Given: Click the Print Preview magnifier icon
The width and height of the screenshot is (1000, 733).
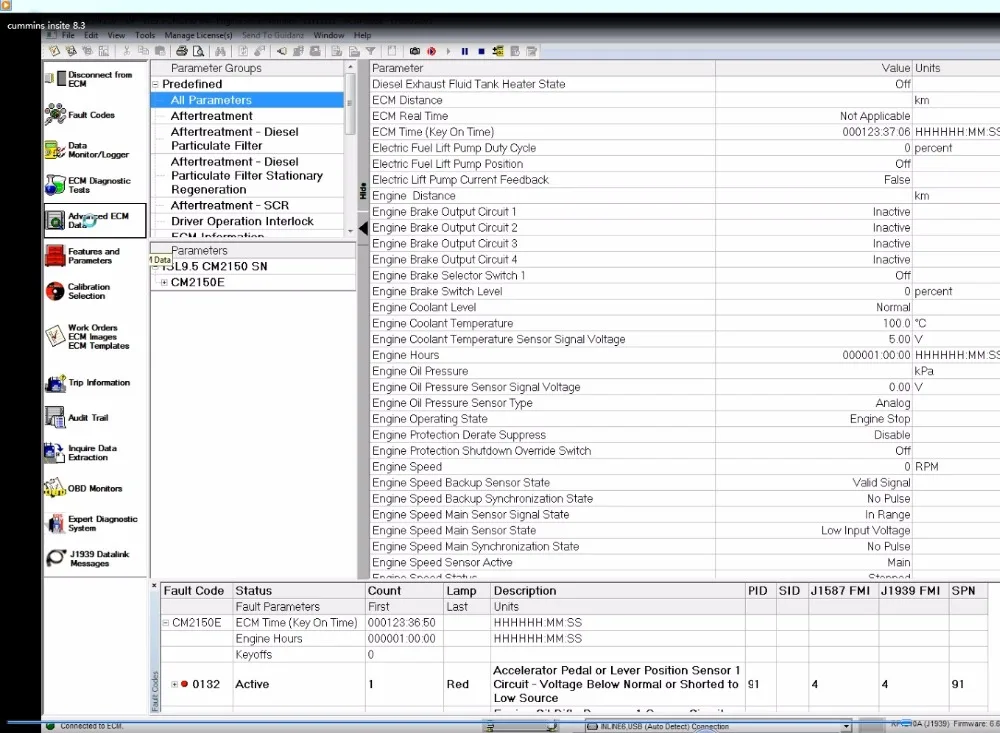Looking at the screenshot, I should coord(198,51).
